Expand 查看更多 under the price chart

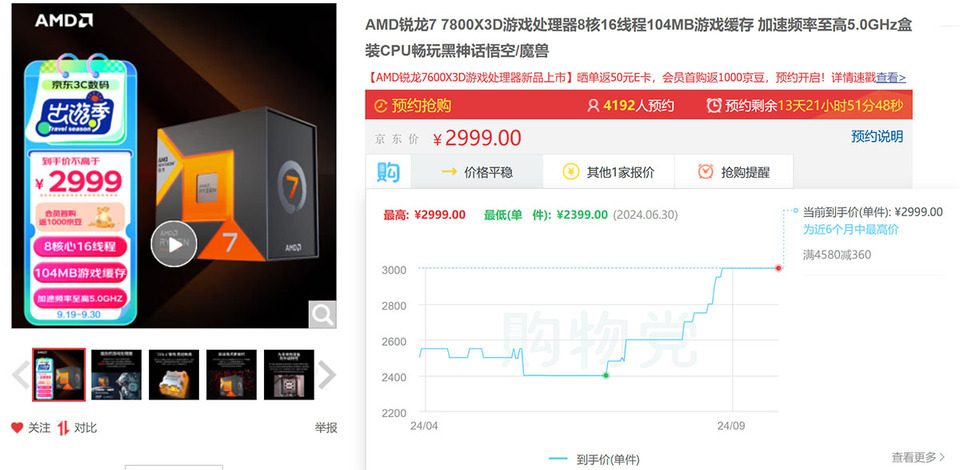pos(918,457)
